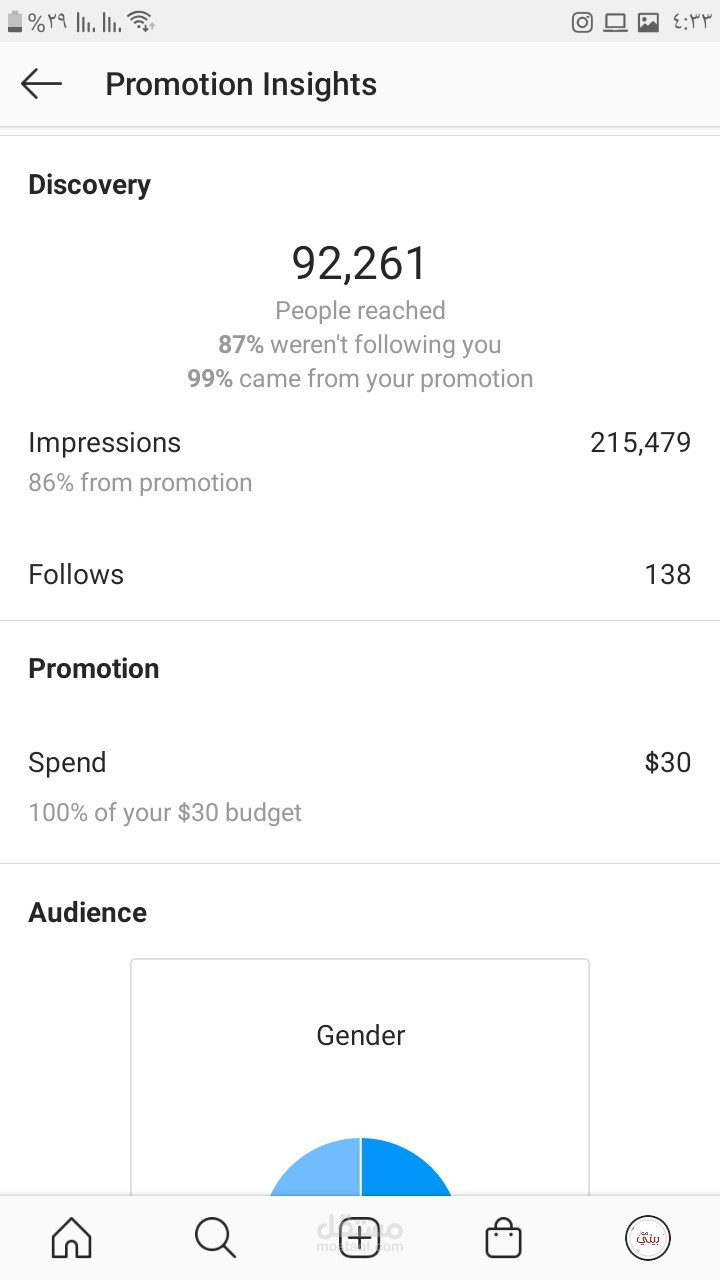
Task: Tap the battery indicator icon
Action: (15, 22)
